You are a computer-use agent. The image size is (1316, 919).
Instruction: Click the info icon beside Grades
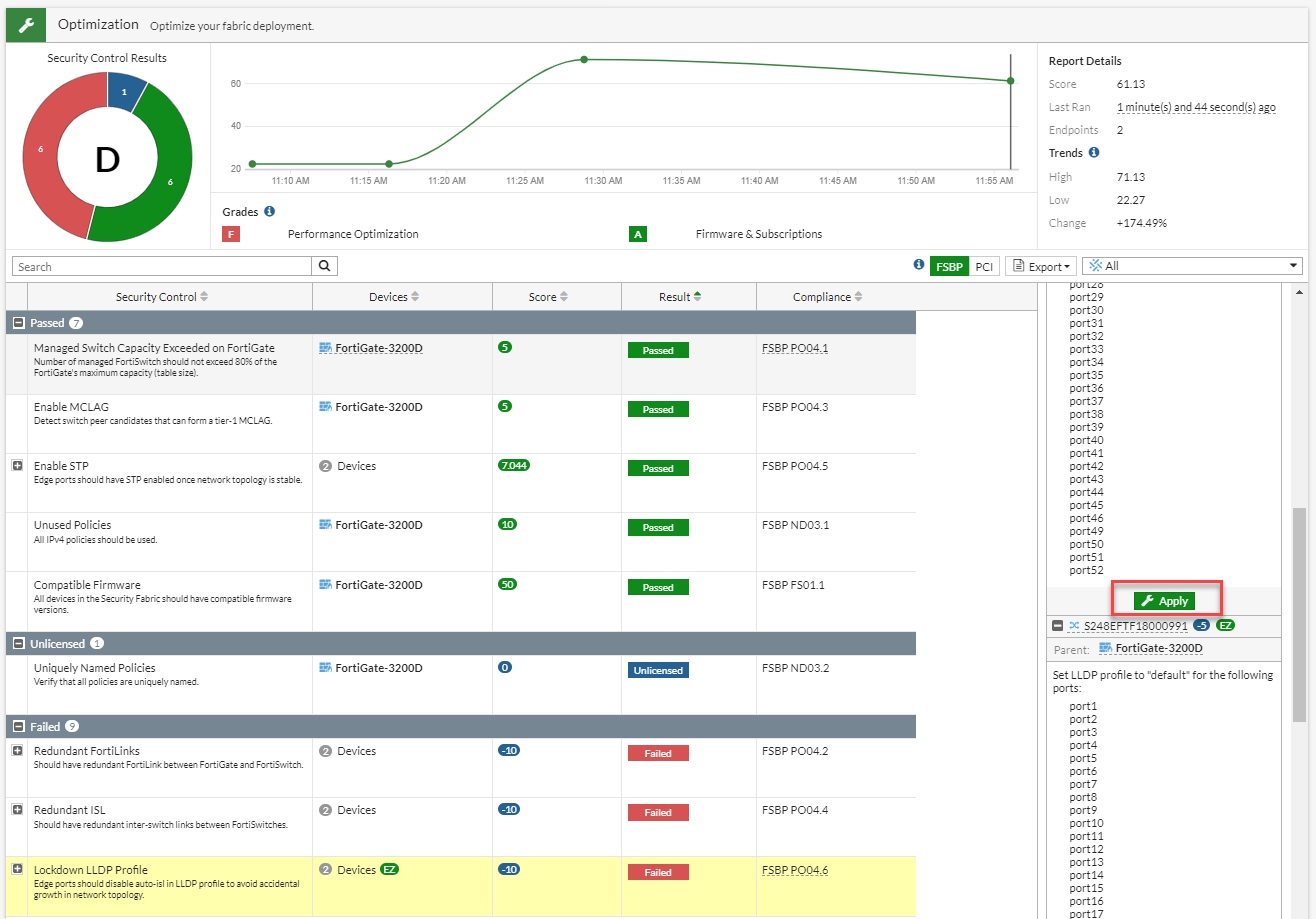click(x=270, y=212)
